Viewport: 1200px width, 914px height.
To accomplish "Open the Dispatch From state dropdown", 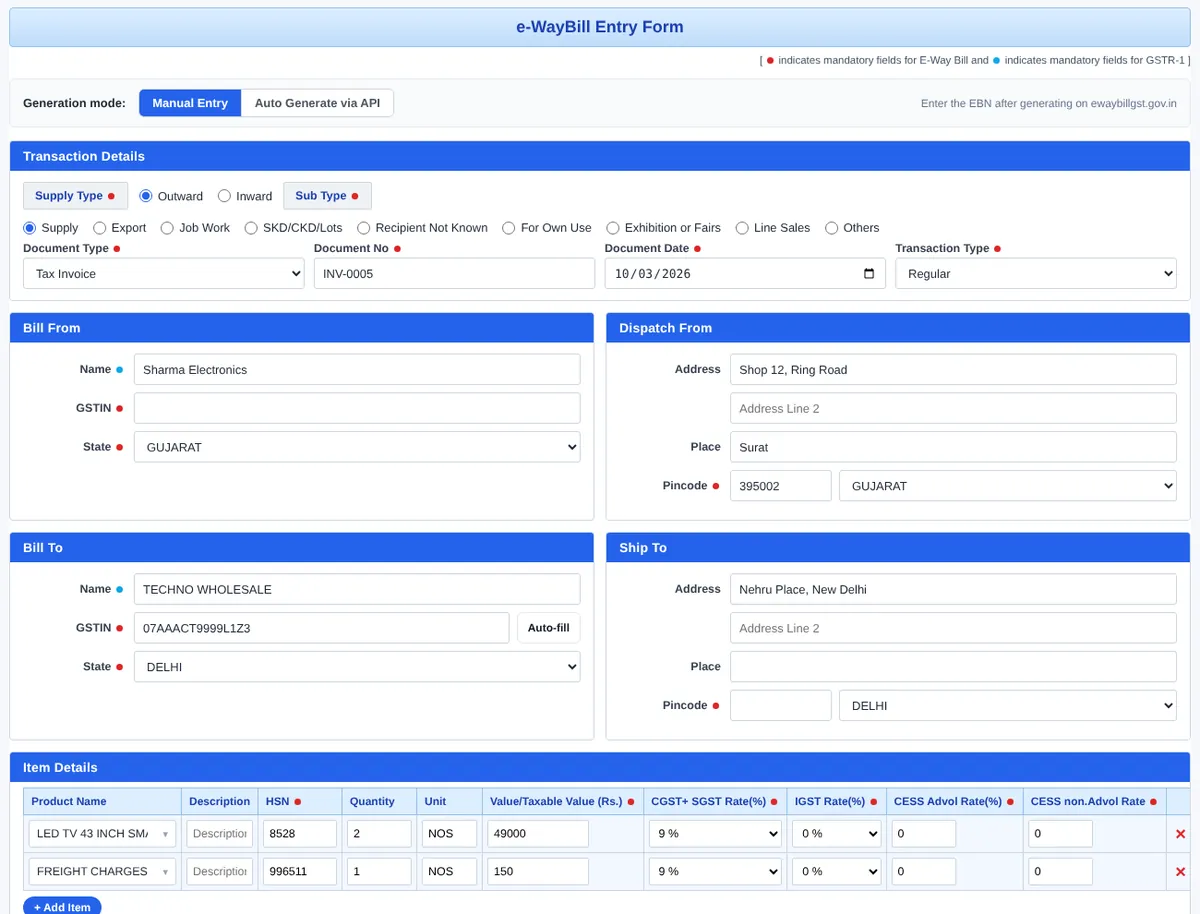I will (x=1007, y=486).
